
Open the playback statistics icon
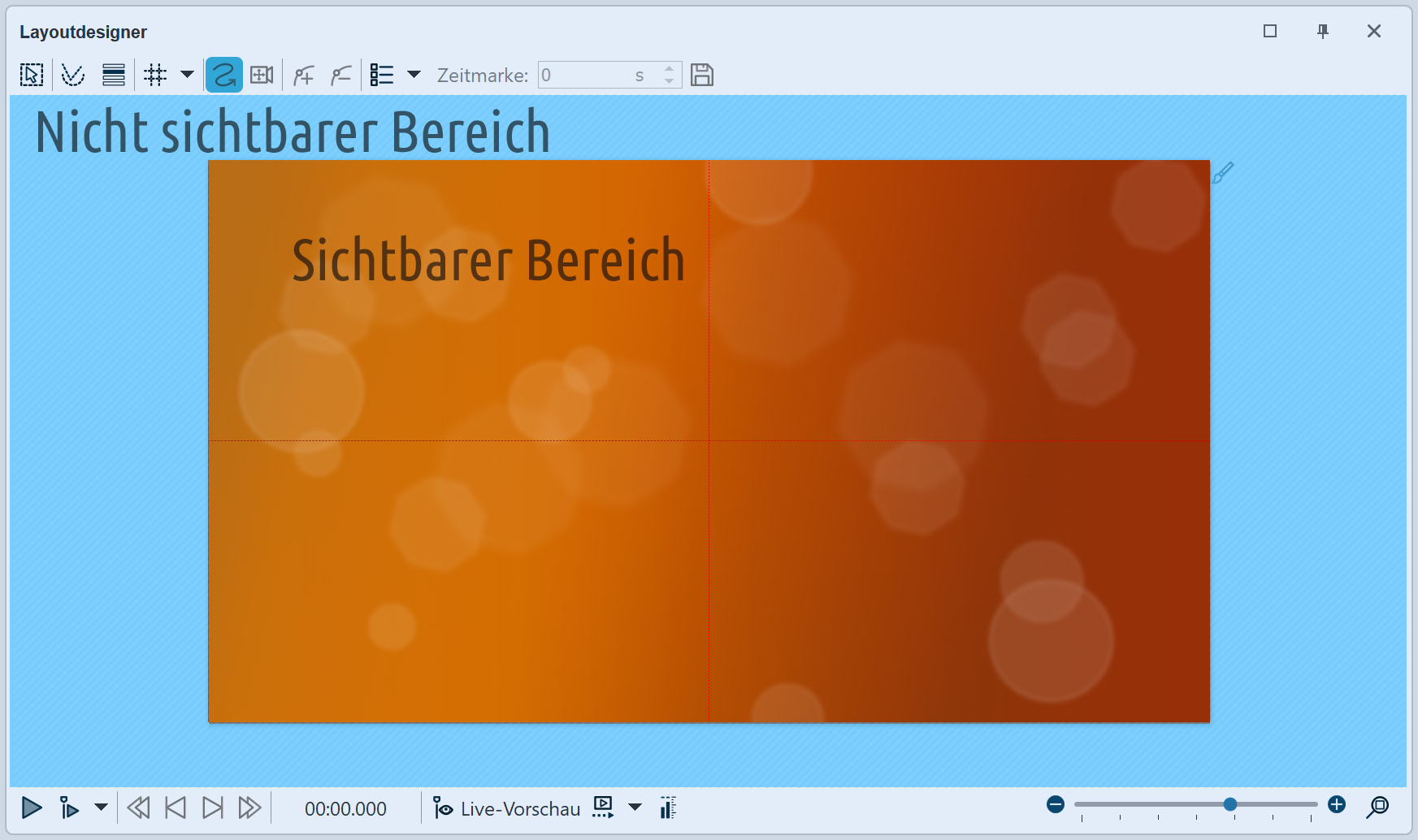coord(668,808)
